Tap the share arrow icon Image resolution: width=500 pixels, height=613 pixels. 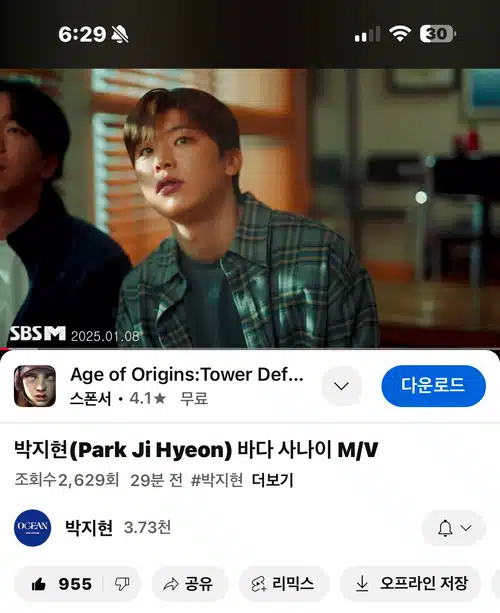click(170, 584)
